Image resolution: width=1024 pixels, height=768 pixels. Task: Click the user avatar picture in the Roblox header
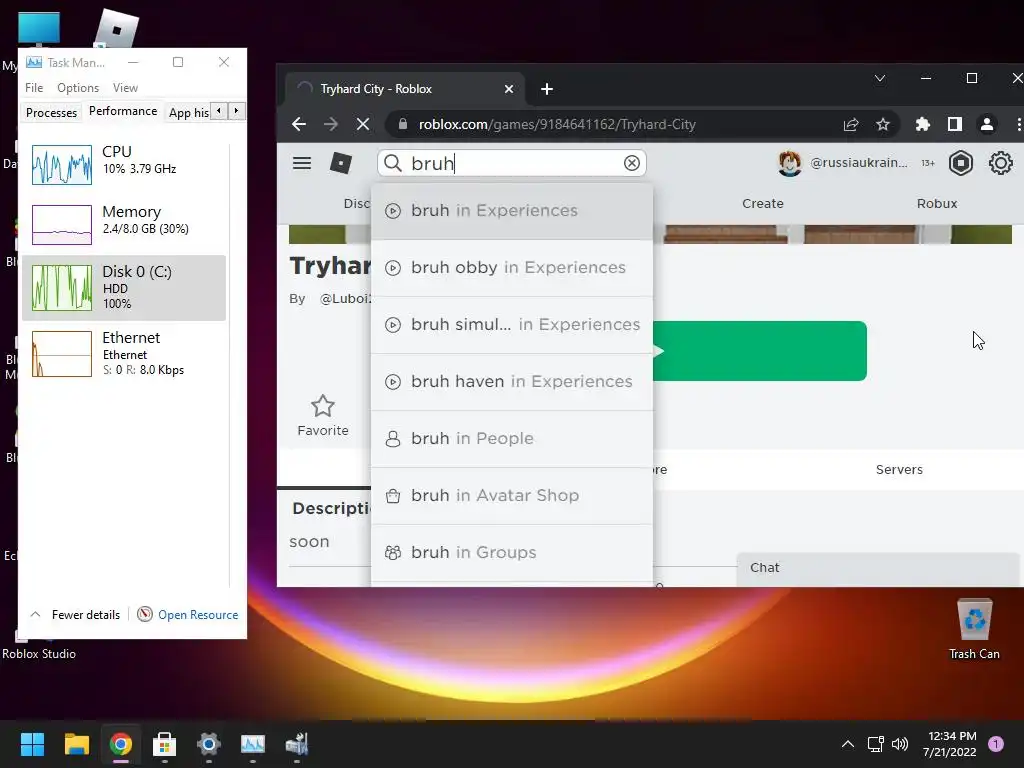pos(790,163)
